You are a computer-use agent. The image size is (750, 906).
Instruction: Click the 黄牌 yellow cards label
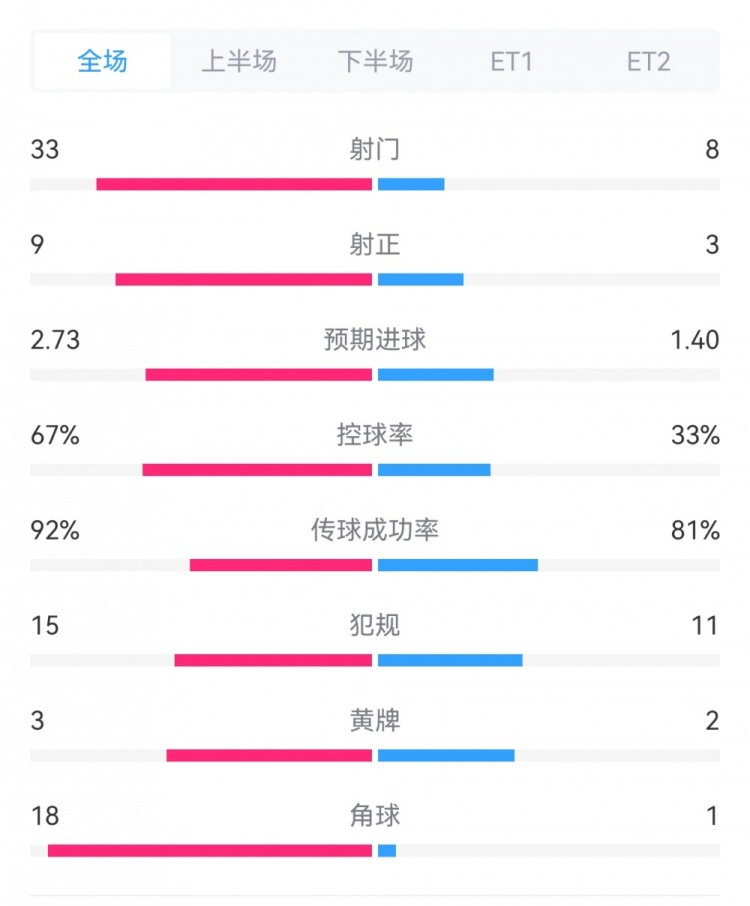tap(375, 720)
